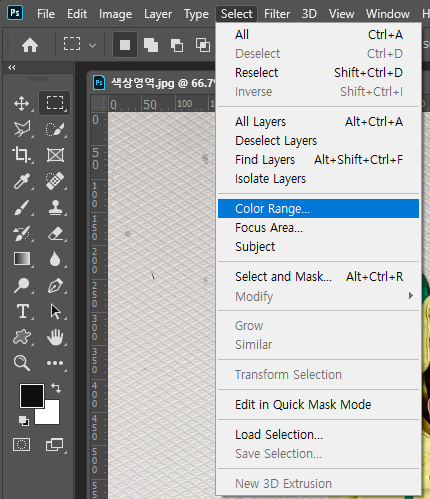This screenshot has width=430, height=499.
Task: Select the Rectangular Marquee tool in toolbox
Action: (x=55, y=103)
